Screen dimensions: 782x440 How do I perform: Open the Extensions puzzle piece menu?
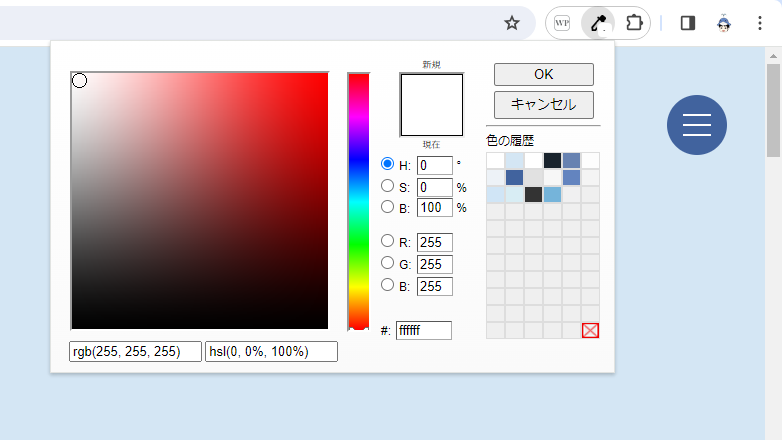(x=634, y=23)
